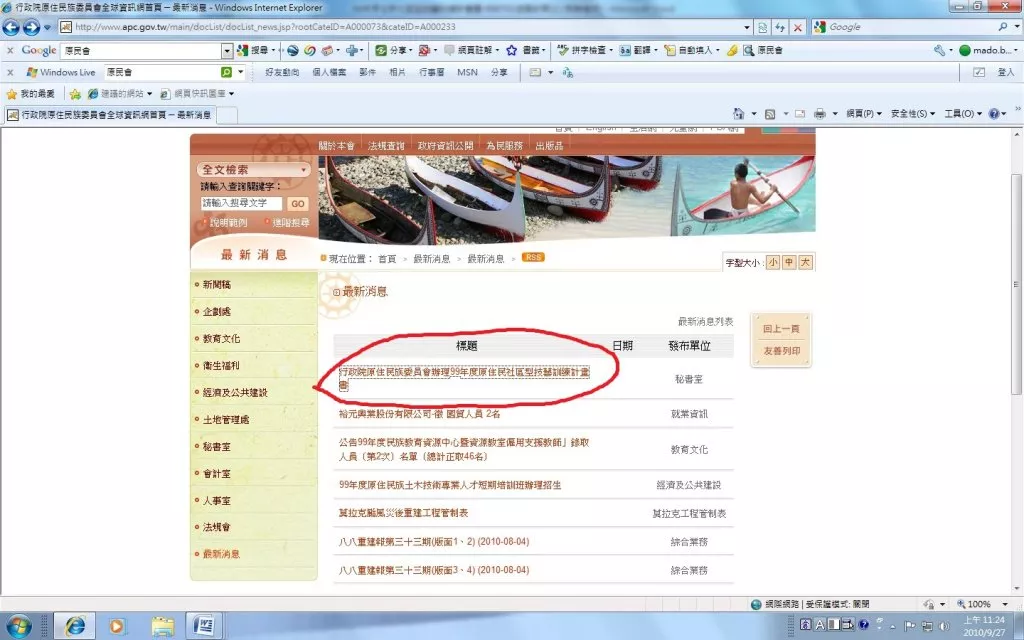This screenshot has height=640, width=1024.
Task: Open Google toolbar wrench settings
Action: pyautogui.click(x=939, y=50)
